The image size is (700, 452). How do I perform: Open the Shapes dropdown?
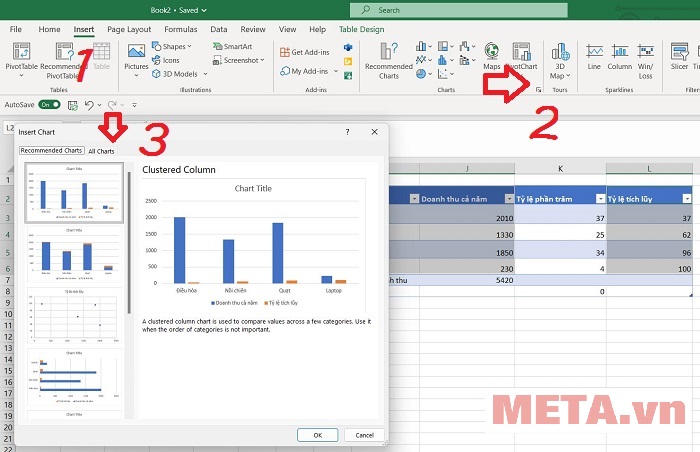[174, 46]
